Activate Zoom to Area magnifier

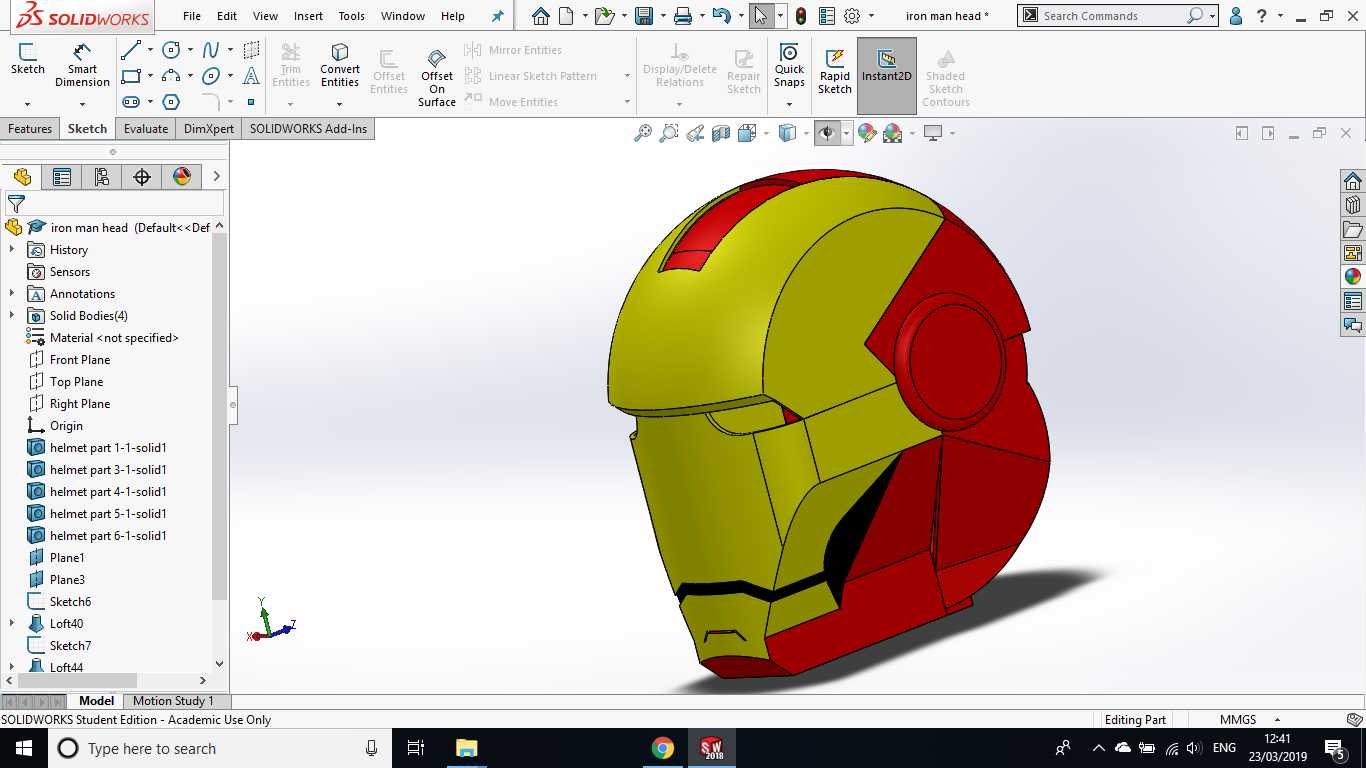click(669, 133)
